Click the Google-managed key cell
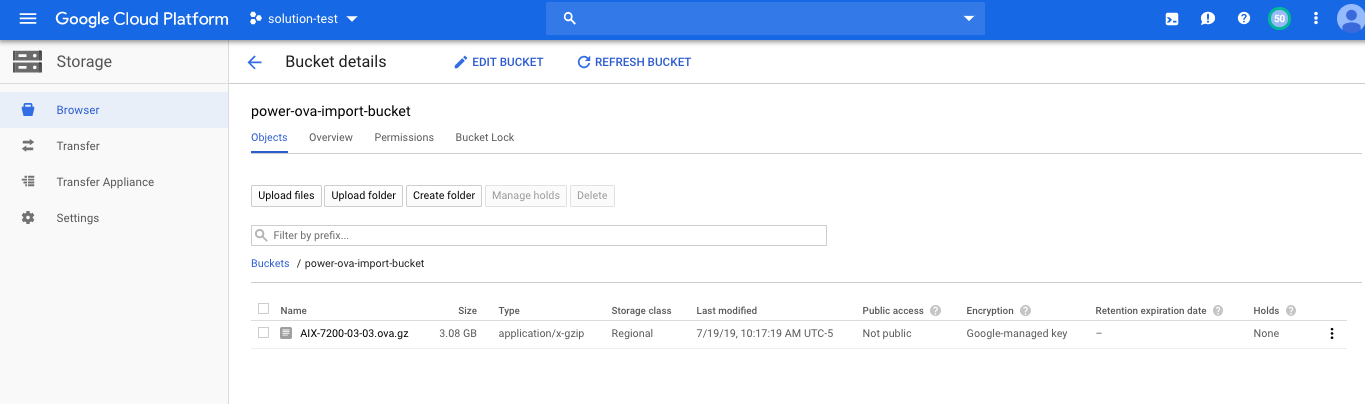 [1017, 333]
